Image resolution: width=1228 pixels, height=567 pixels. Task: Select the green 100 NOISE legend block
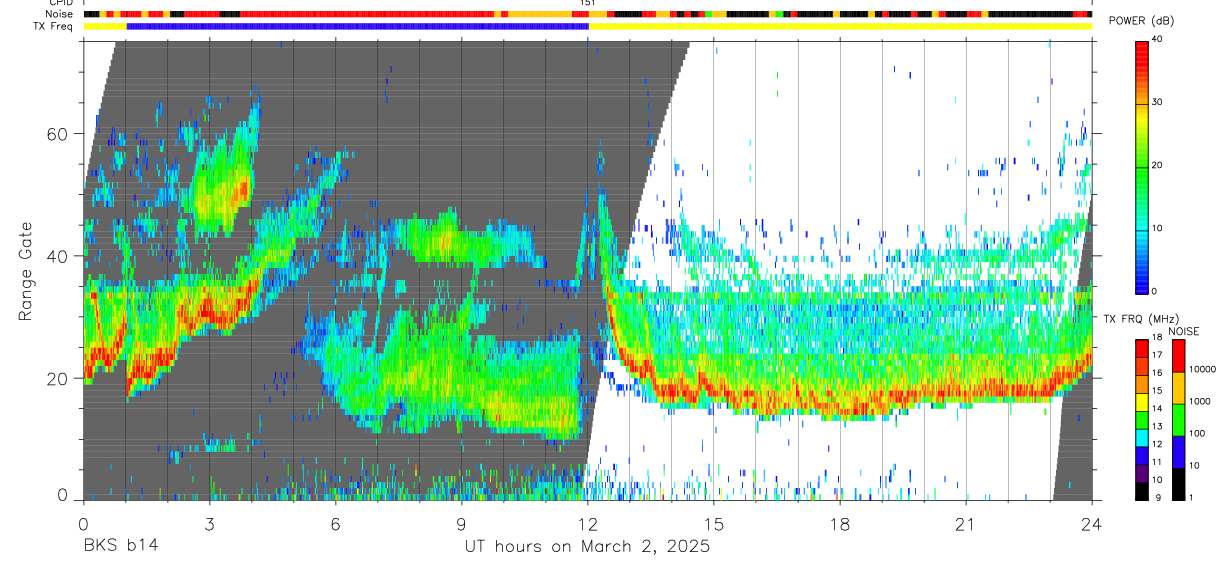[x=1179, y=419]
